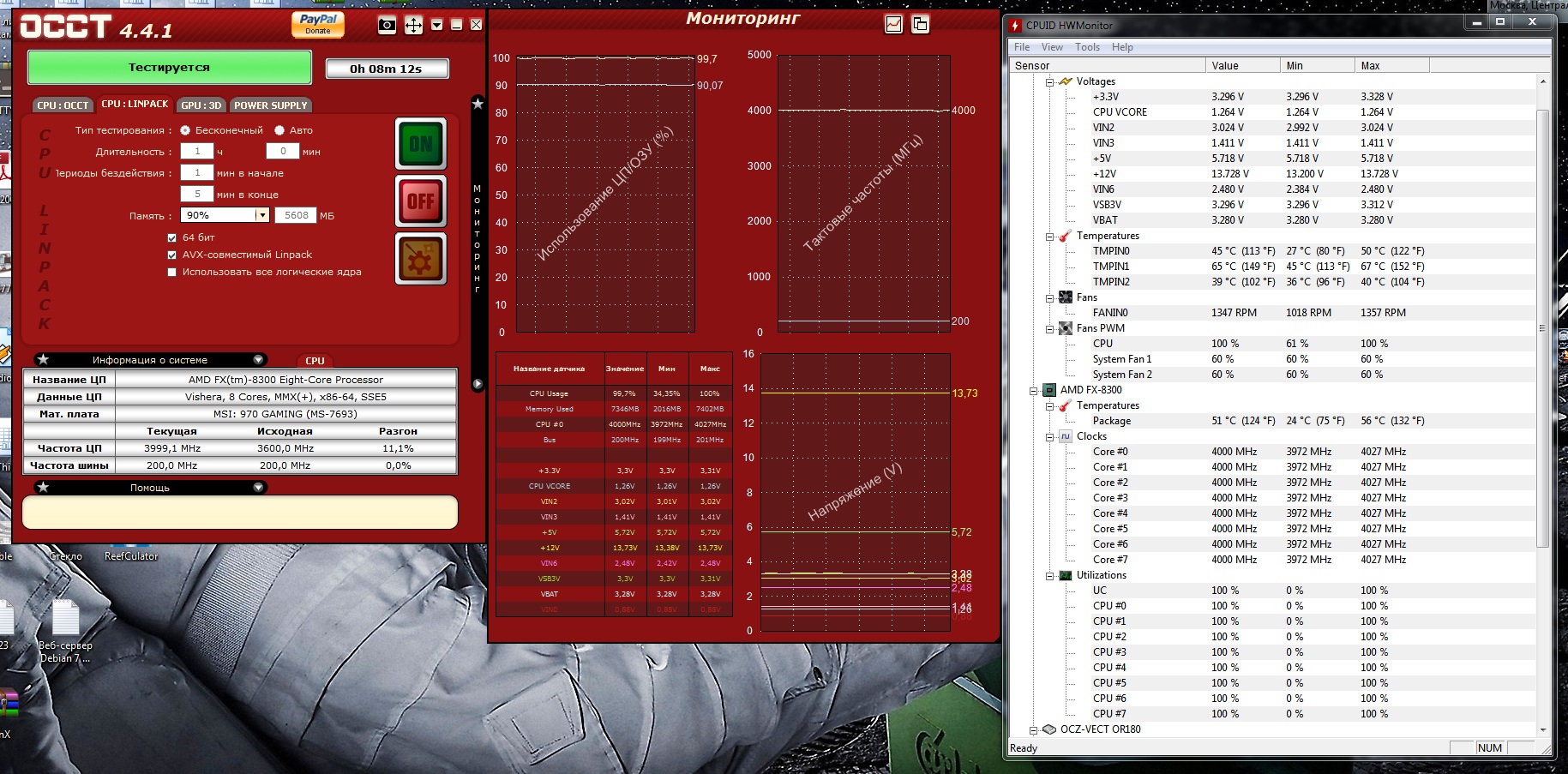Screen dimensions: 1568x774
Task: Open the File menu in HWMonitor
Action: pyautogui.click(x=1022, y=47)
